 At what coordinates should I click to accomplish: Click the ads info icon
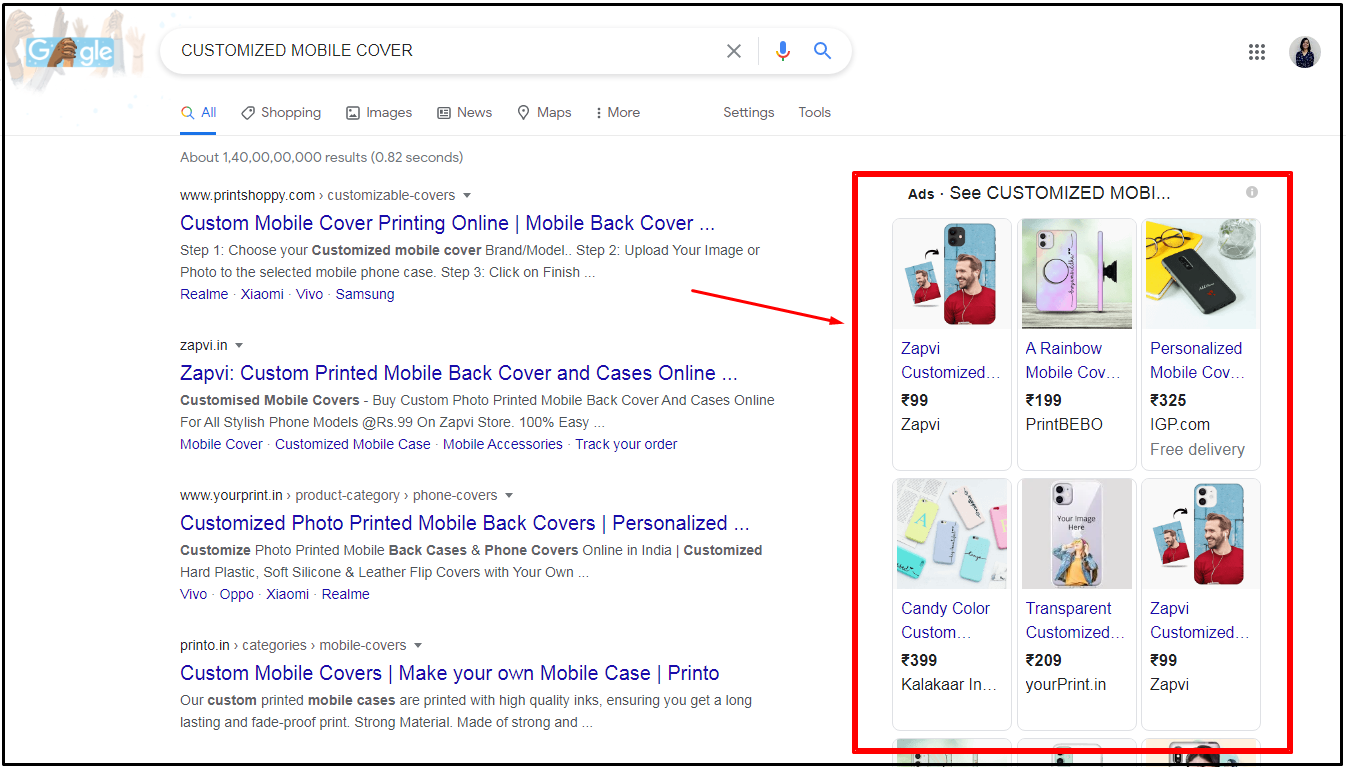[1252, 192]
